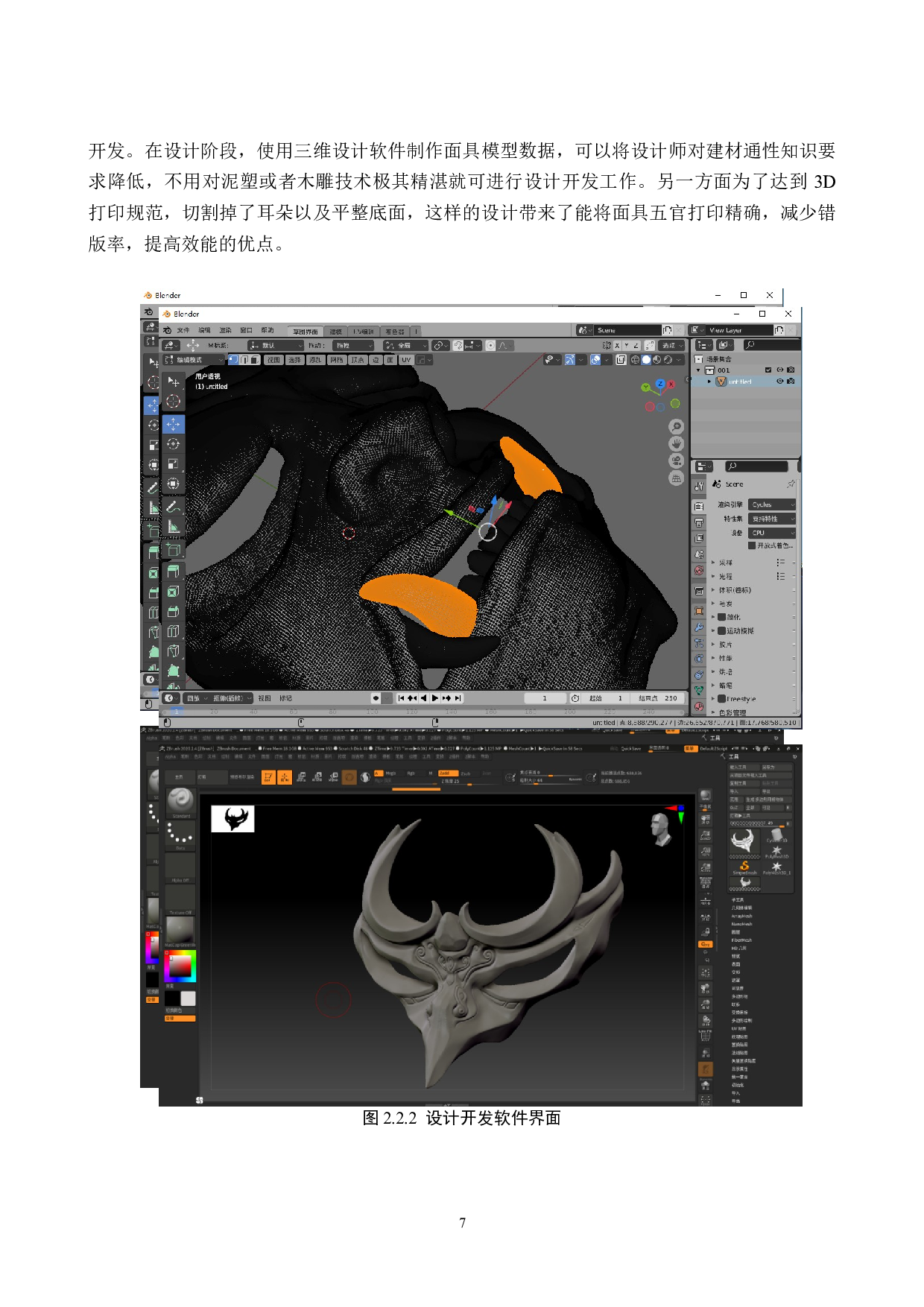Toggle visibility eye of untitled object

pos(779,382)
